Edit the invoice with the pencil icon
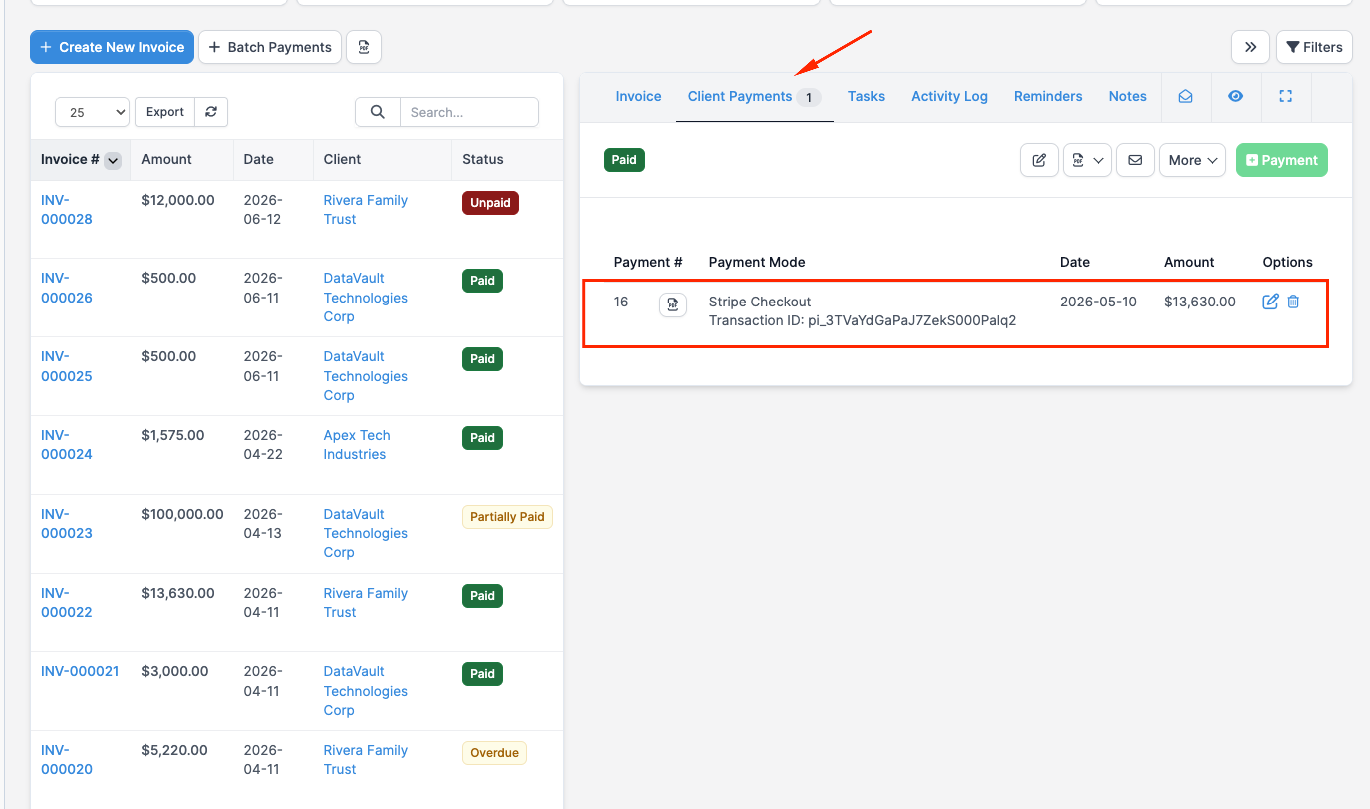The height and width of the screenshot is (809, 1370). [1039, 160]
